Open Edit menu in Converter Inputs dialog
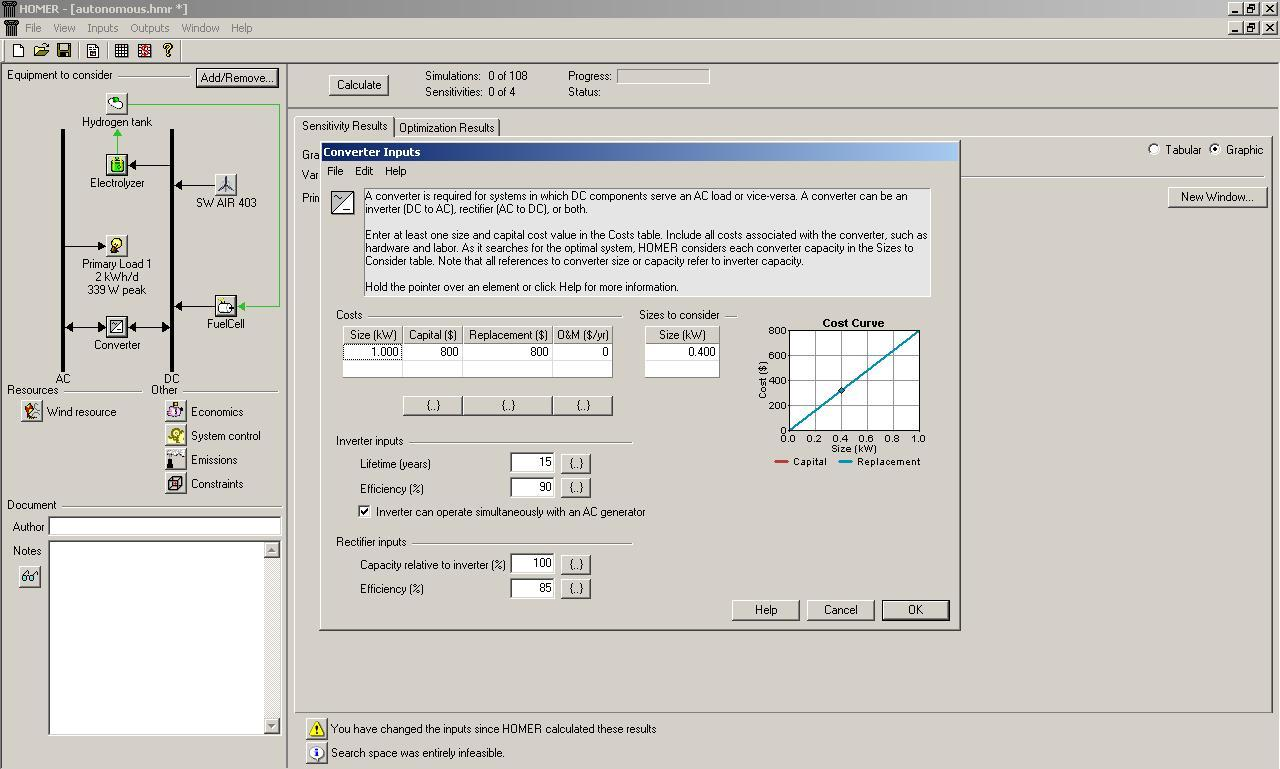The image size is (1280, 769). pos(364,171)
